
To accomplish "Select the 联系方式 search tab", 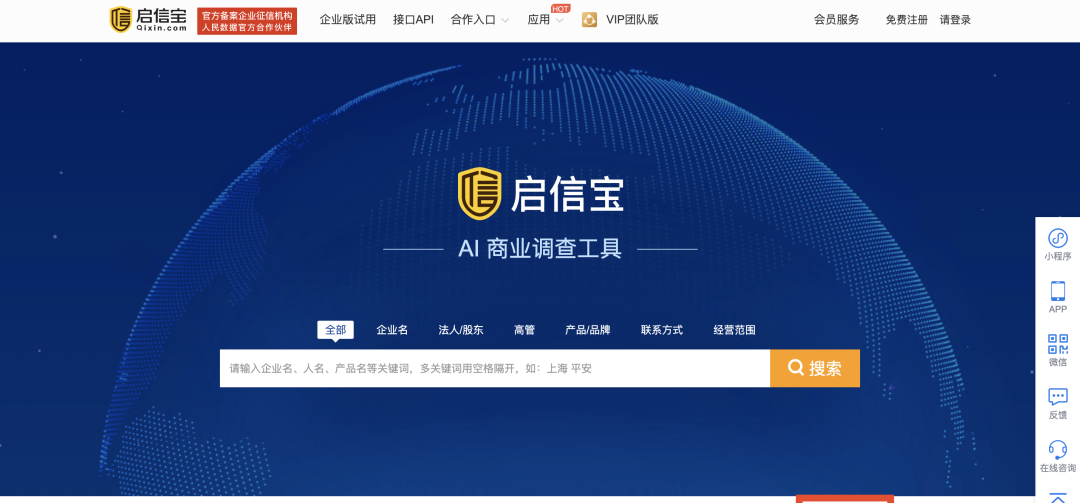I will pyautogui.click(x=661, y=330).
